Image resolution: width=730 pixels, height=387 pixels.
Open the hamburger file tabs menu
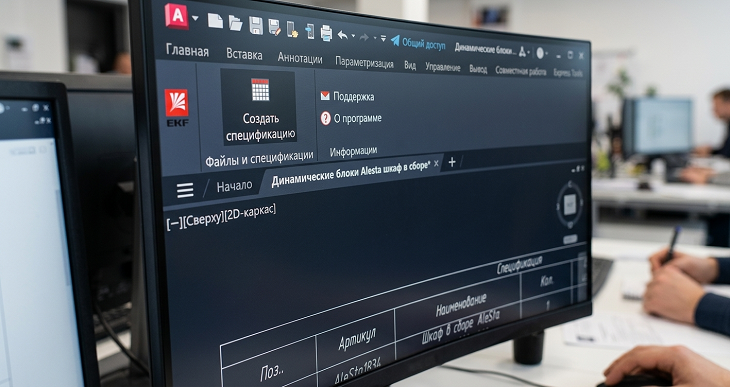pyautogui.click(x=185, y=190)
